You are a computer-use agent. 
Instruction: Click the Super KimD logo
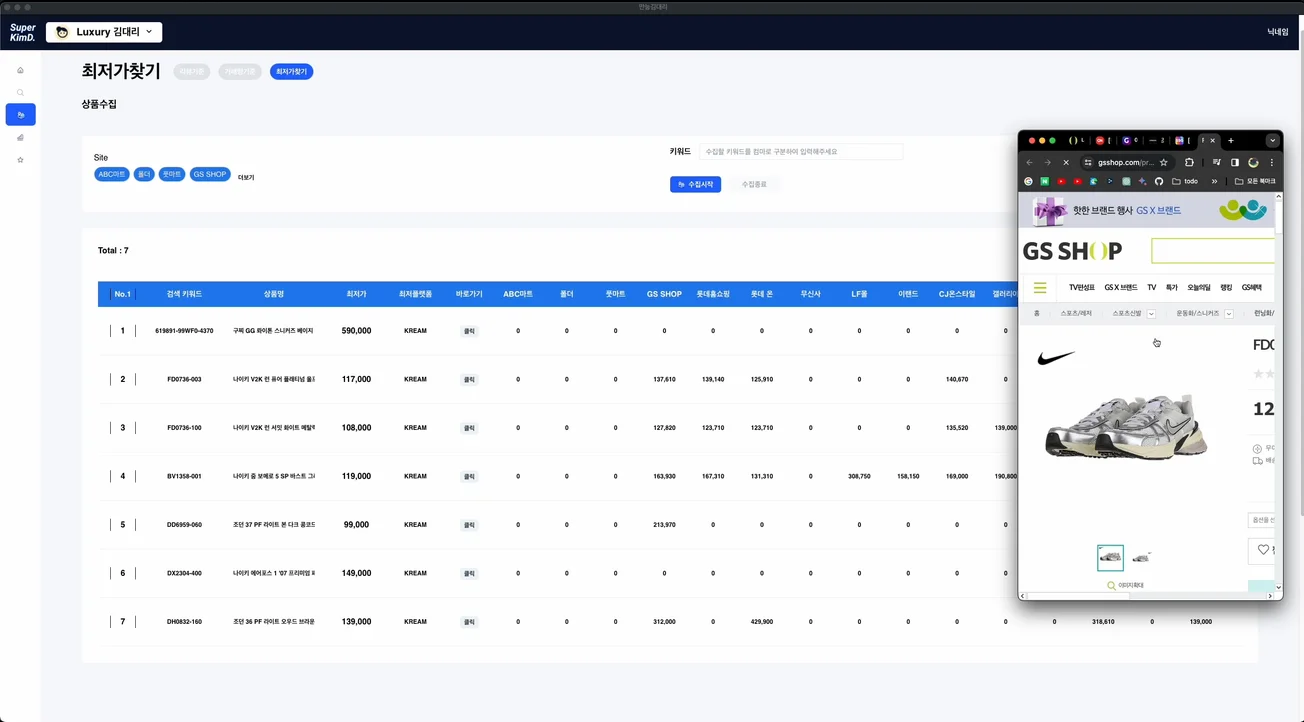(22, 33)
